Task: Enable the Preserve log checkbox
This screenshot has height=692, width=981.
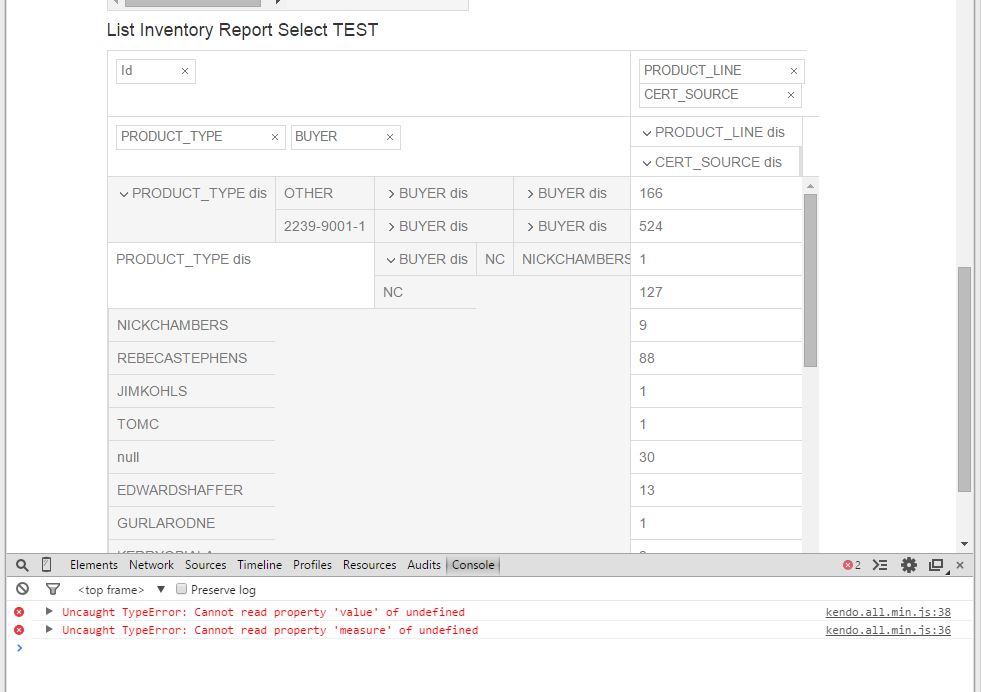Action: pos(182,589)
